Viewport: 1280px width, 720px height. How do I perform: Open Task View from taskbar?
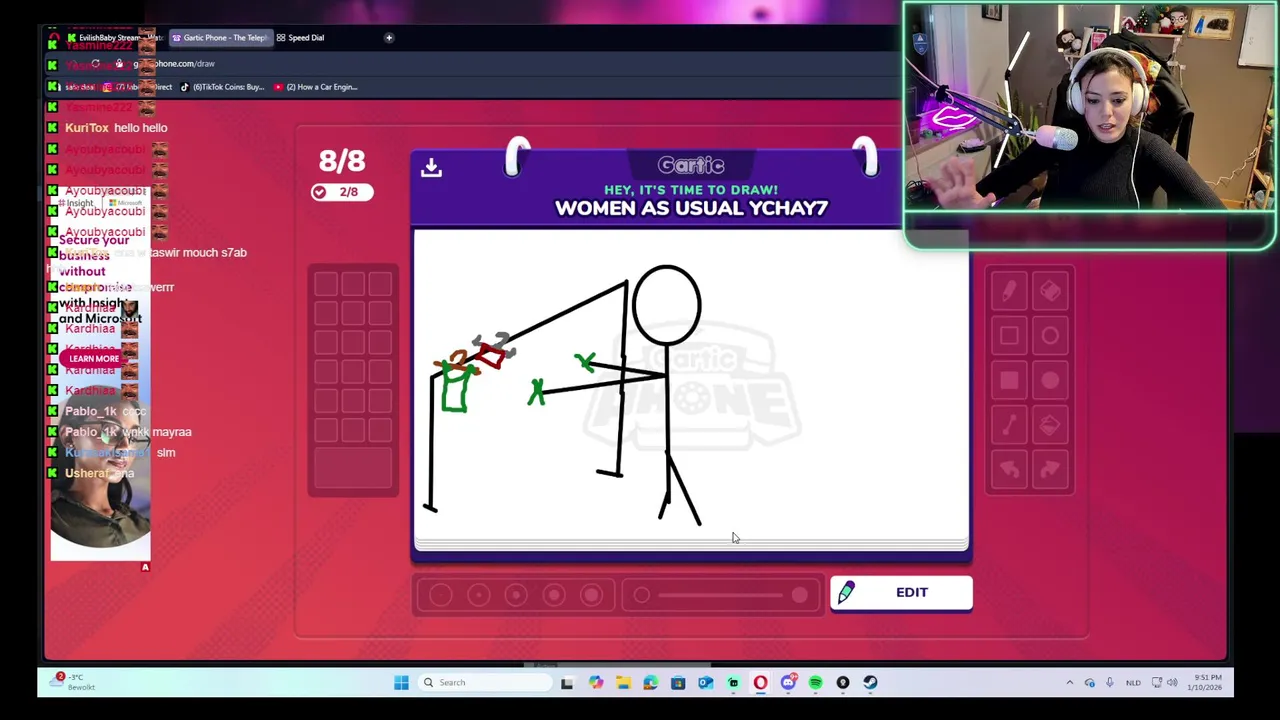(567, 683)
